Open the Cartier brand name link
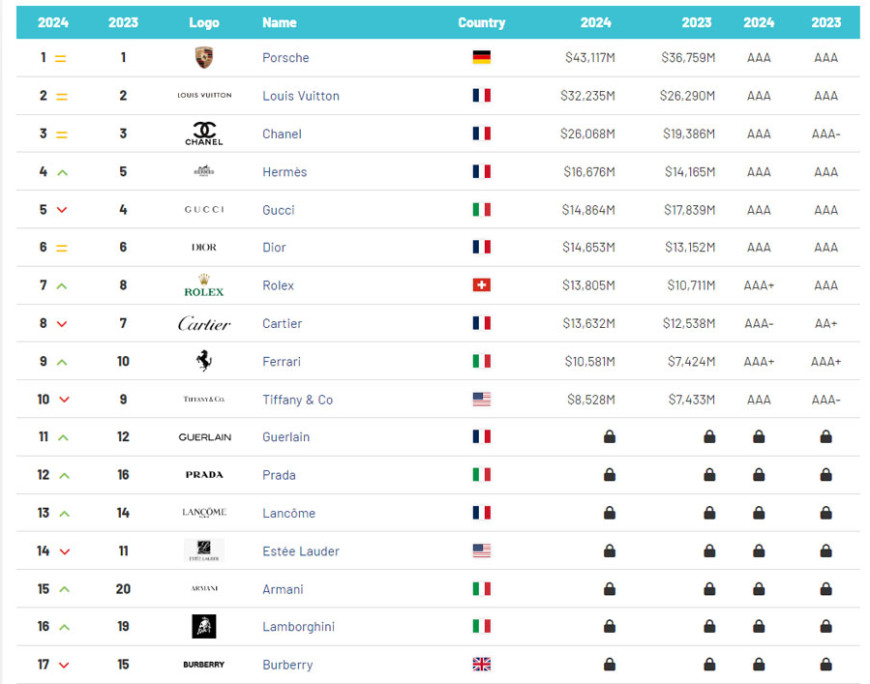This screenshot has height=684, width=870. (x=281, y=323)
